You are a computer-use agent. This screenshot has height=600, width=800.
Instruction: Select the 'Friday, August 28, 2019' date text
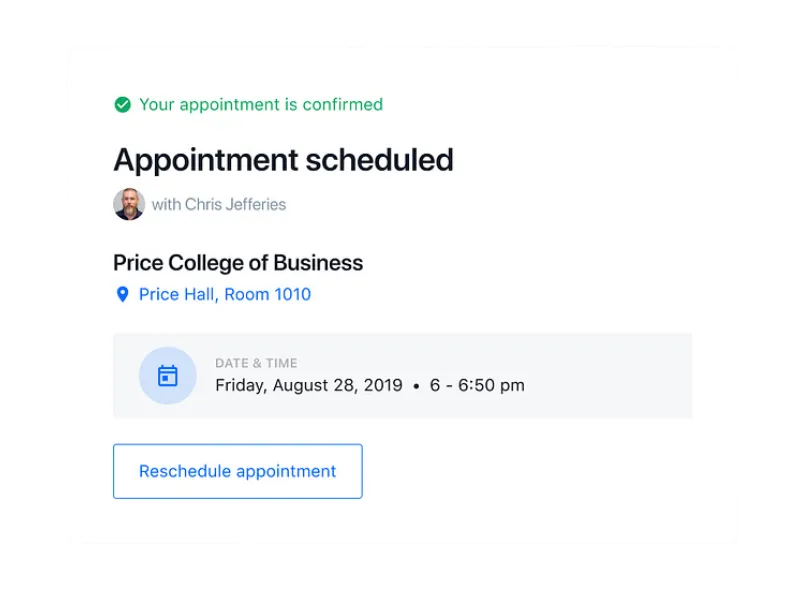pos(309,385)
